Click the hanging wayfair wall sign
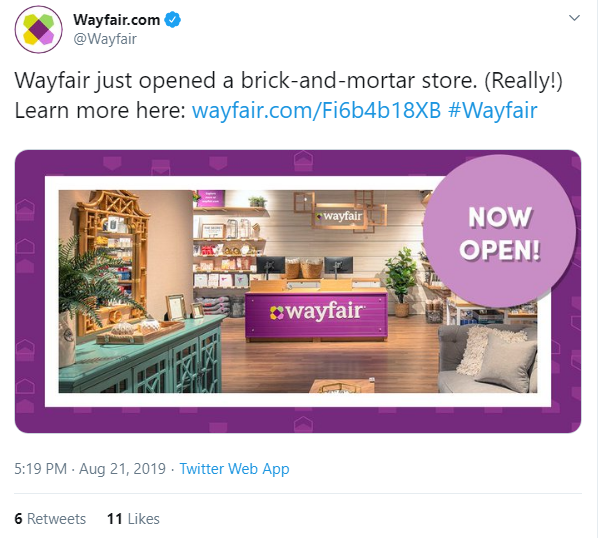 (x=340, y=216)
